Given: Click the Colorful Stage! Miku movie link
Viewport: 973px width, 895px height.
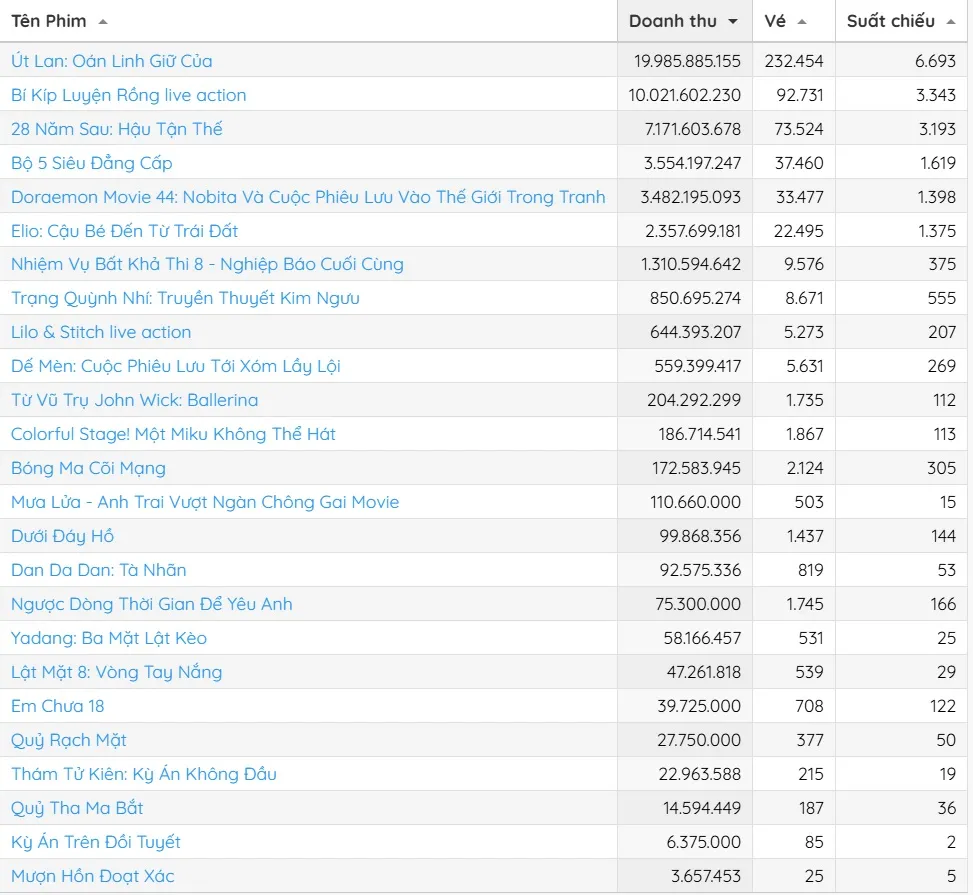Looking at the screenshot, I should pyautogui.click(x=173, y=434).
